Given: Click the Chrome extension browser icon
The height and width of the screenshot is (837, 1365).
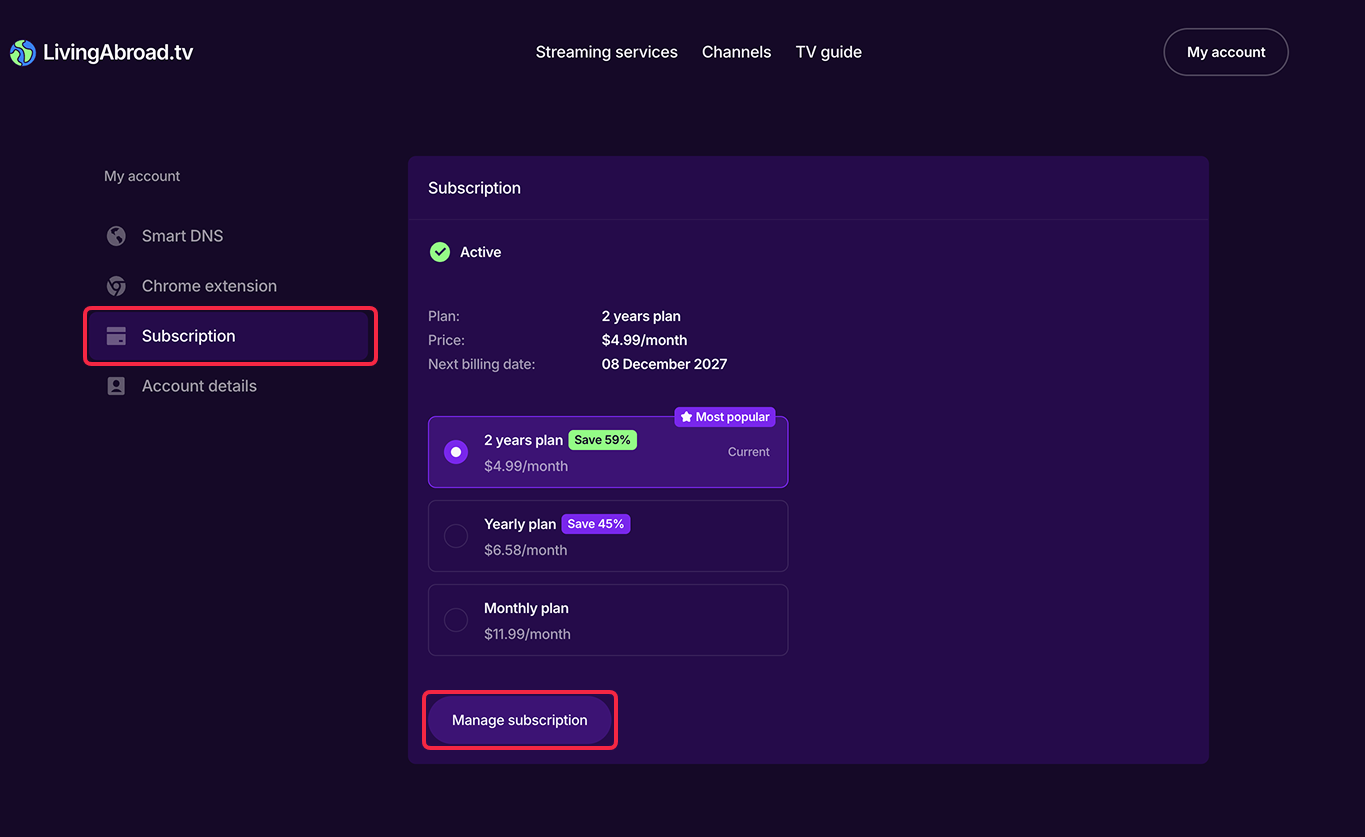Looking at the screenshot, I should [116, 286].
